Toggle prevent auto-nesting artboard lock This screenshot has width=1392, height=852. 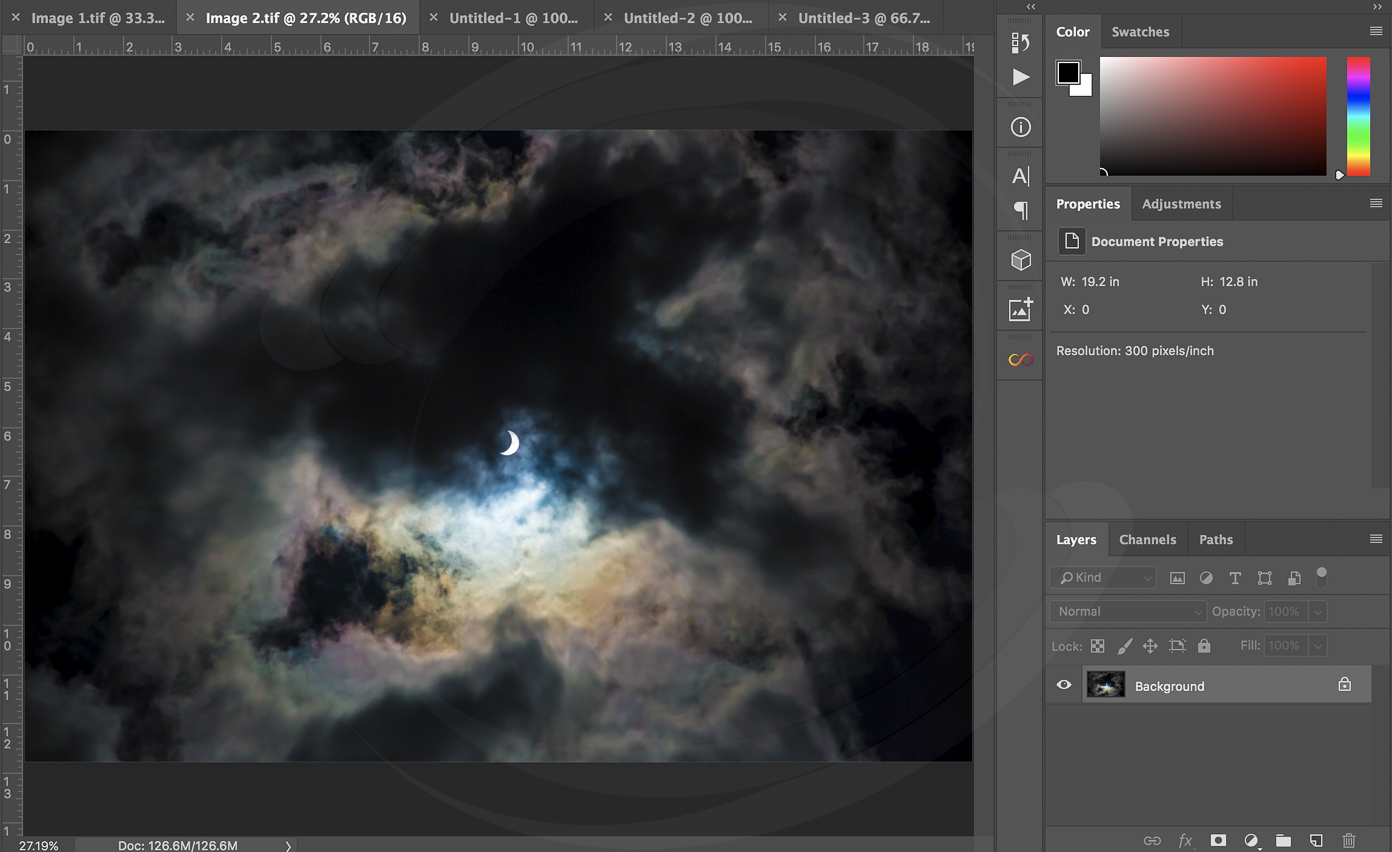(x=1177, y=646)
